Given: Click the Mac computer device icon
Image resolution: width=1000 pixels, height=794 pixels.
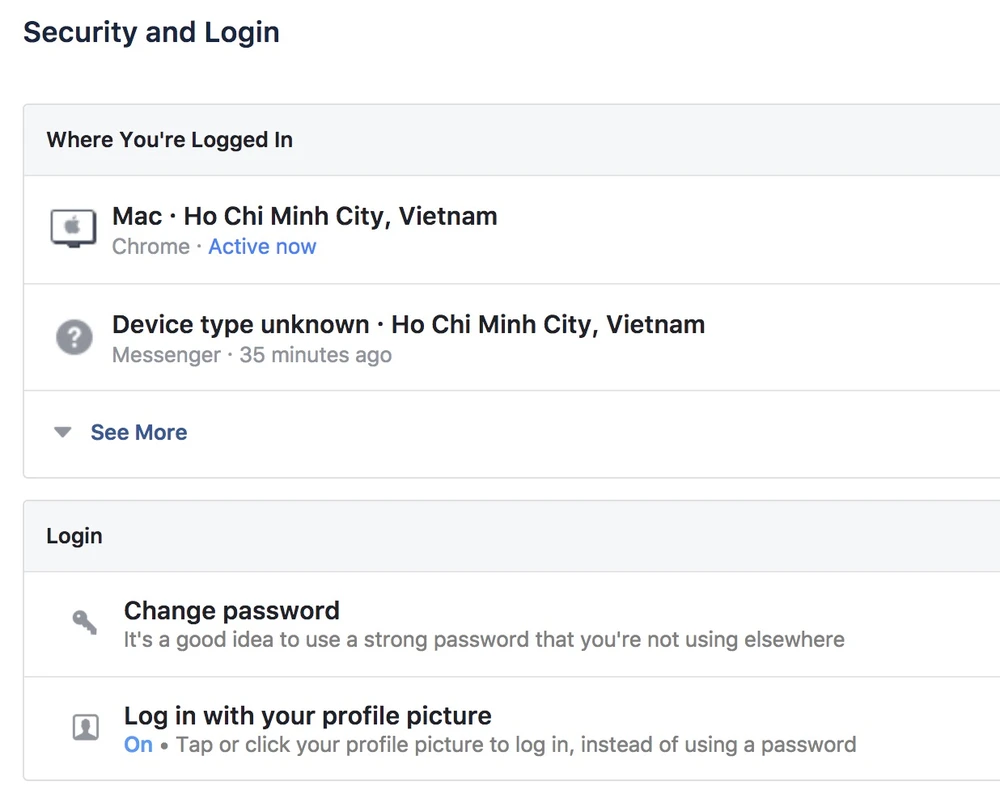Looking at the screenshot, I should click(x=73, y=229).
